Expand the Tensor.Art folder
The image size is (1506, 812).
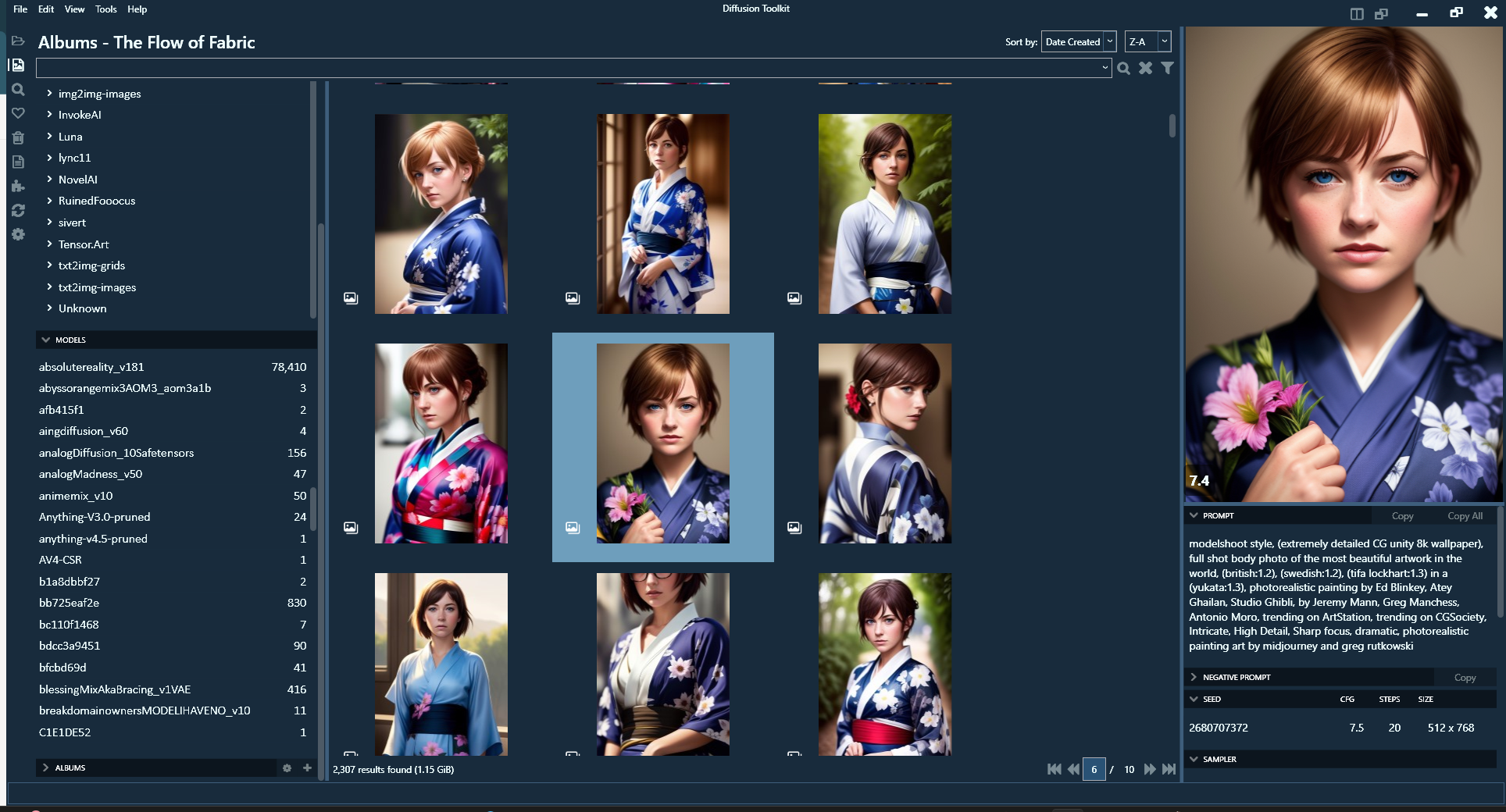click(49, 244)
